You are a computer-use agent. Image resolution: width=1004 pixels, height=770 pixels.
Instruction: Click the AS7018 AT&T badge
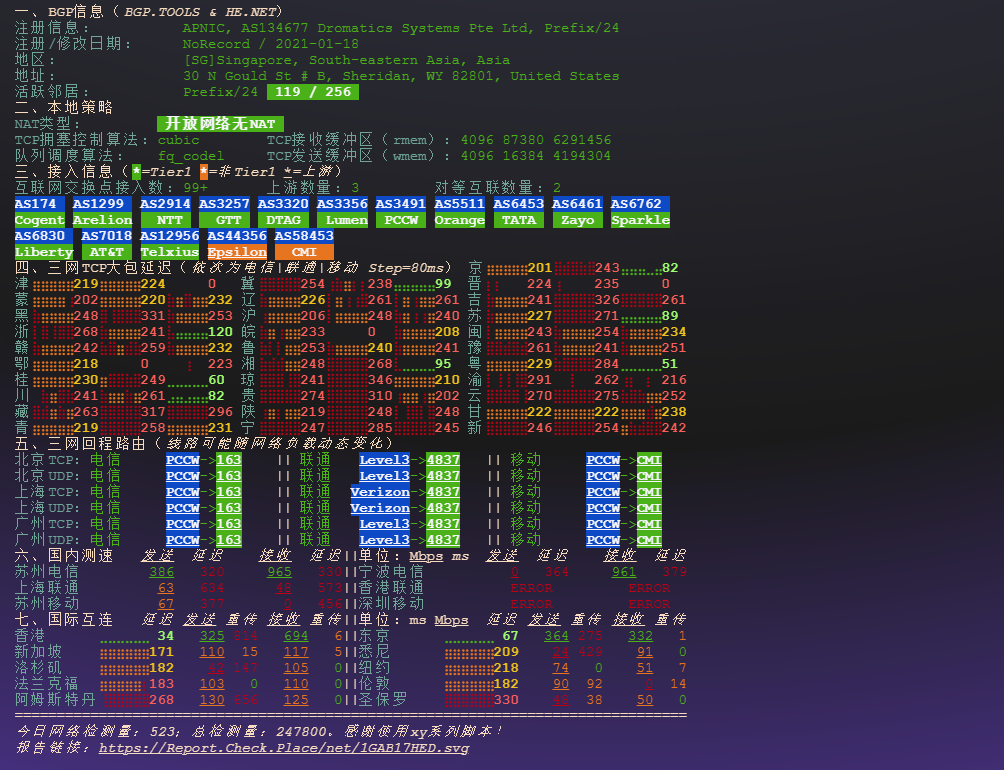click(106, 245)
